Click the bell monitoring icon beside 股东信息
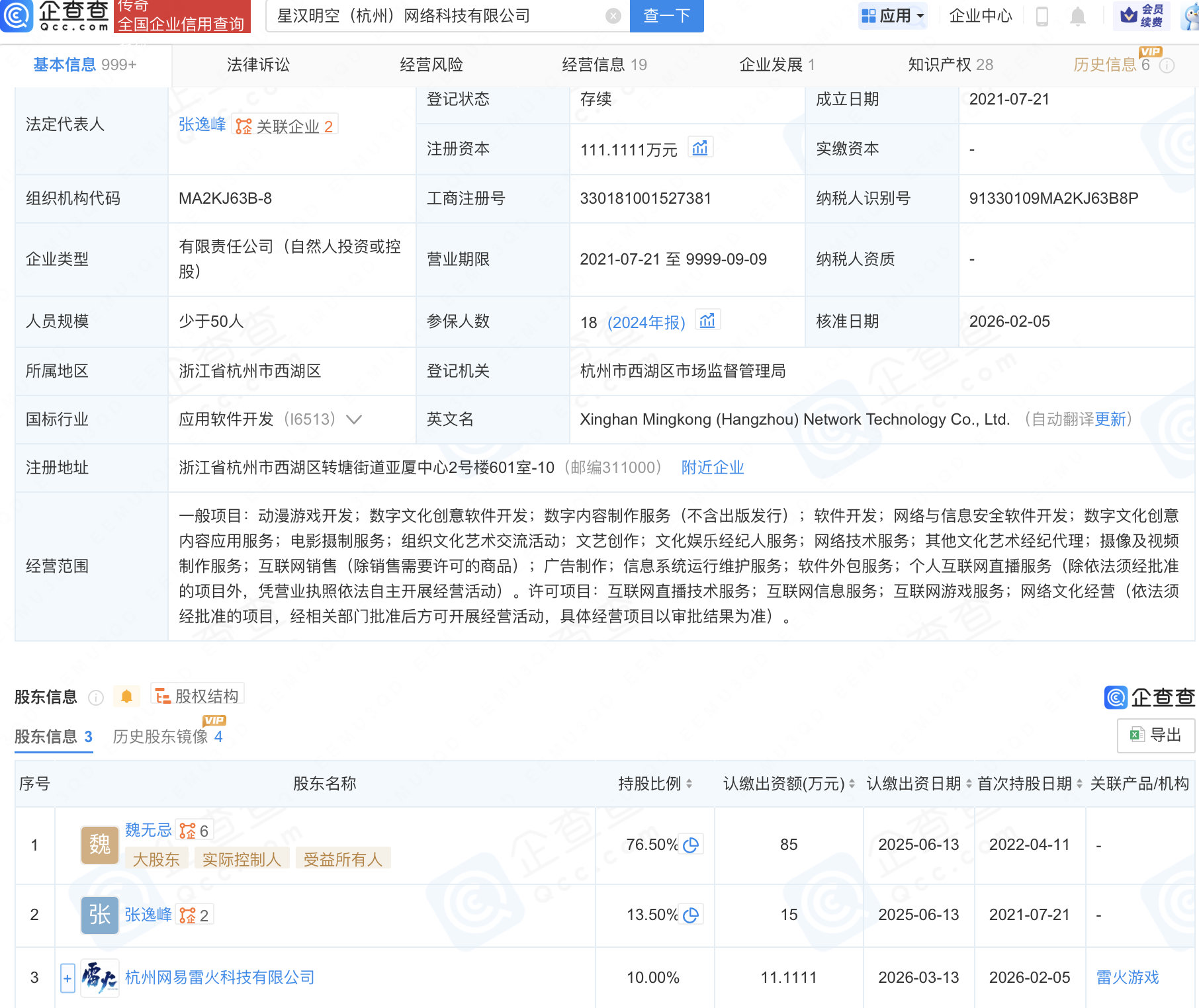1199x1008 pixels. [x=126, y=696]
